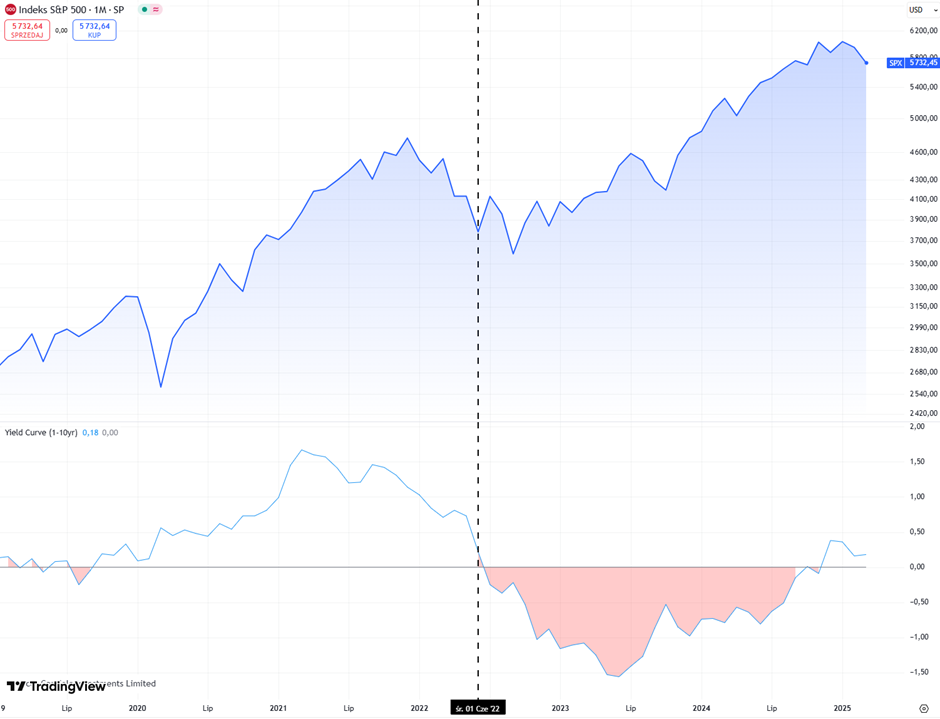Click the SPX price label tag
Image resolution: width=940 pixels, height=719 pixels.
[895, 63]
